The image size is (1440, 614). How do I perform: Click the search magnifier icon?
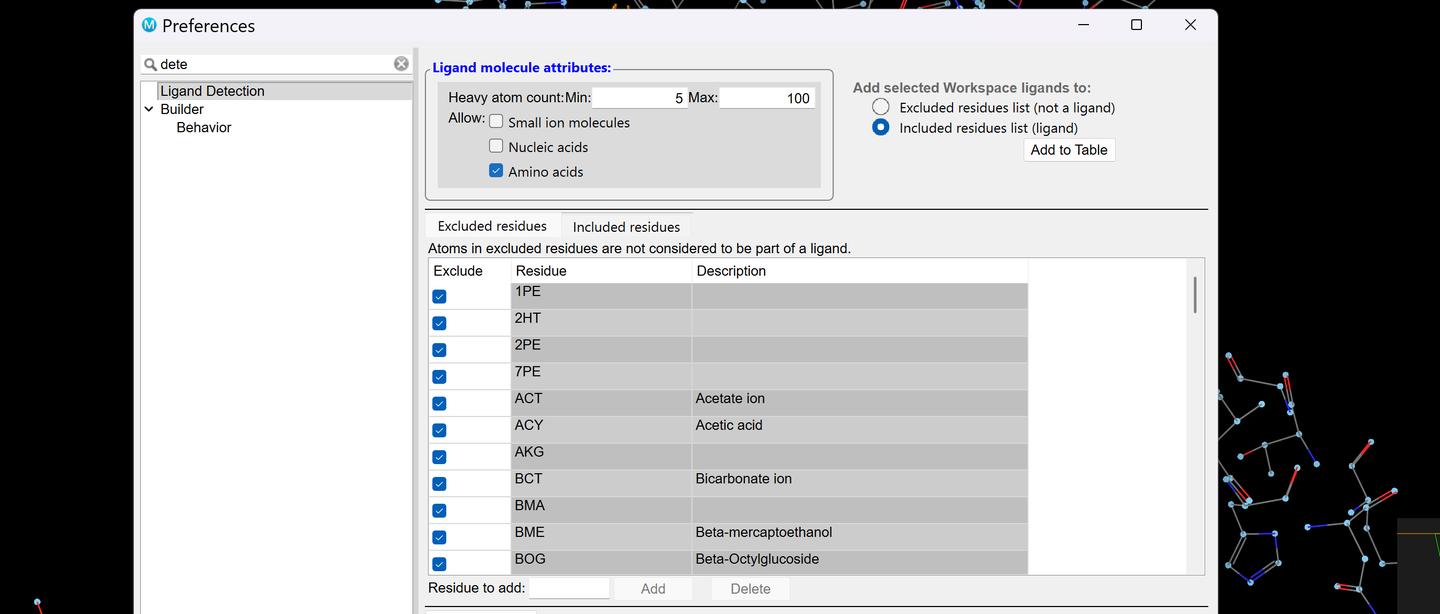(151, 64)
